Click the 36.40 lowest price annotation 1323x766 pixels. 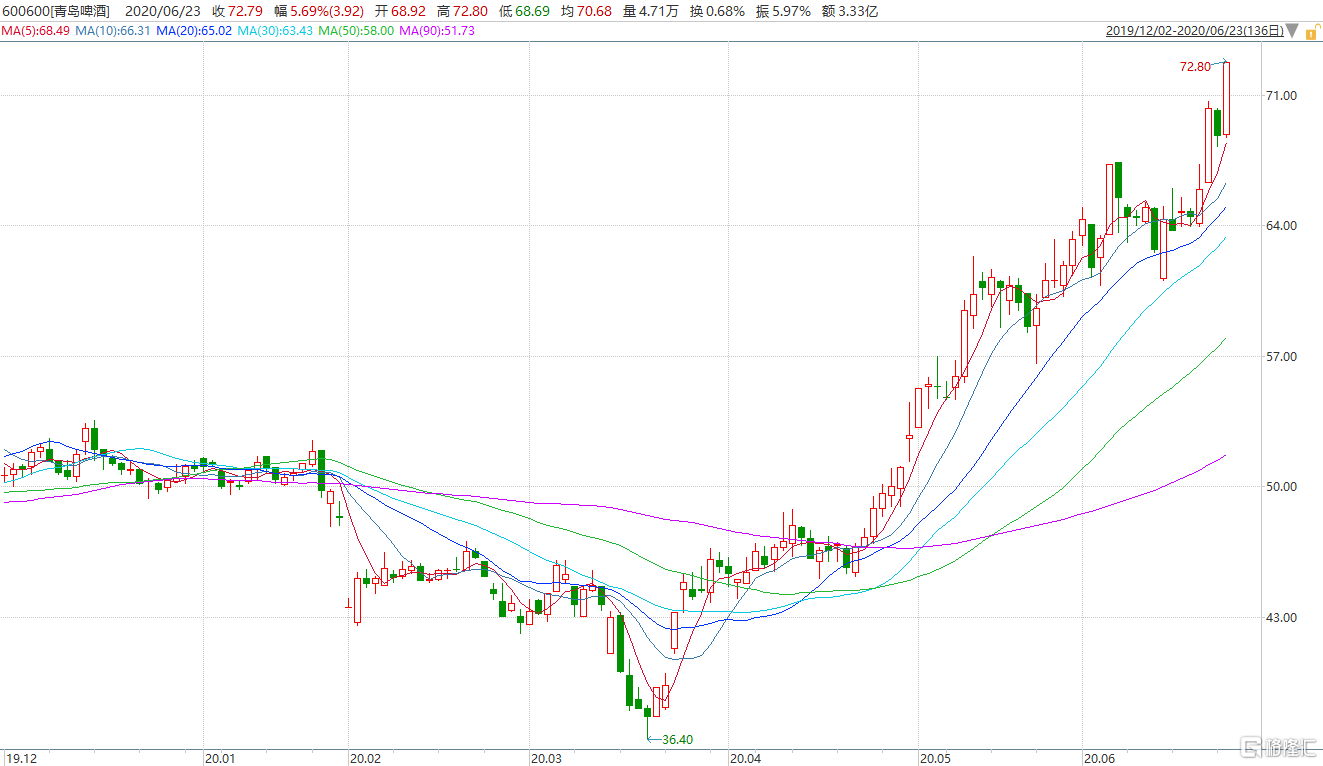(678, 740)
